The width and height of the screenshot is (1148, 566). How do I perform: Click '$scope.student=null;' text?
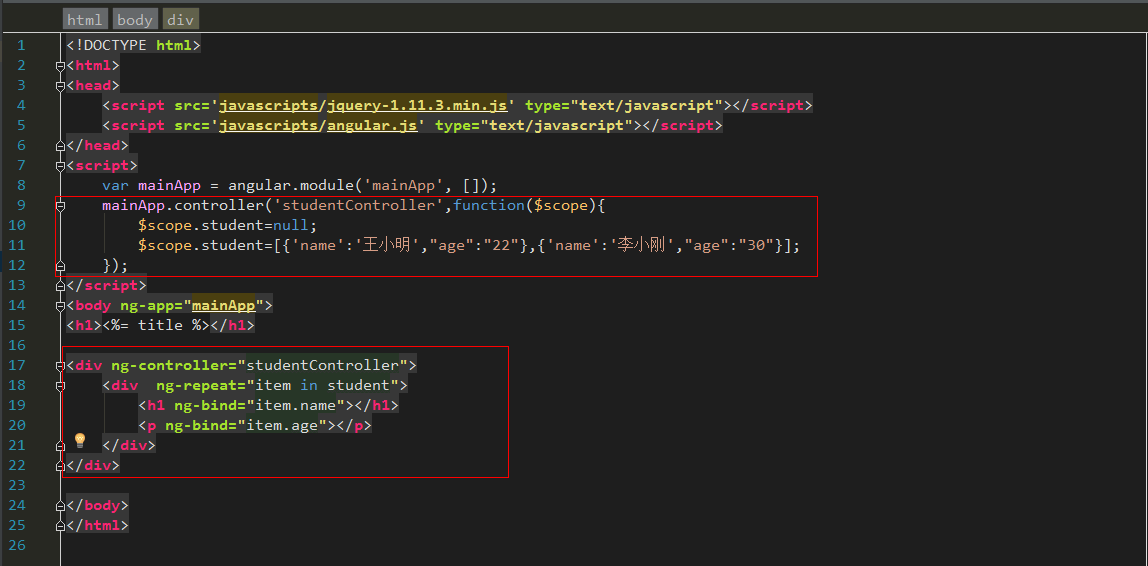click(228, 226)
